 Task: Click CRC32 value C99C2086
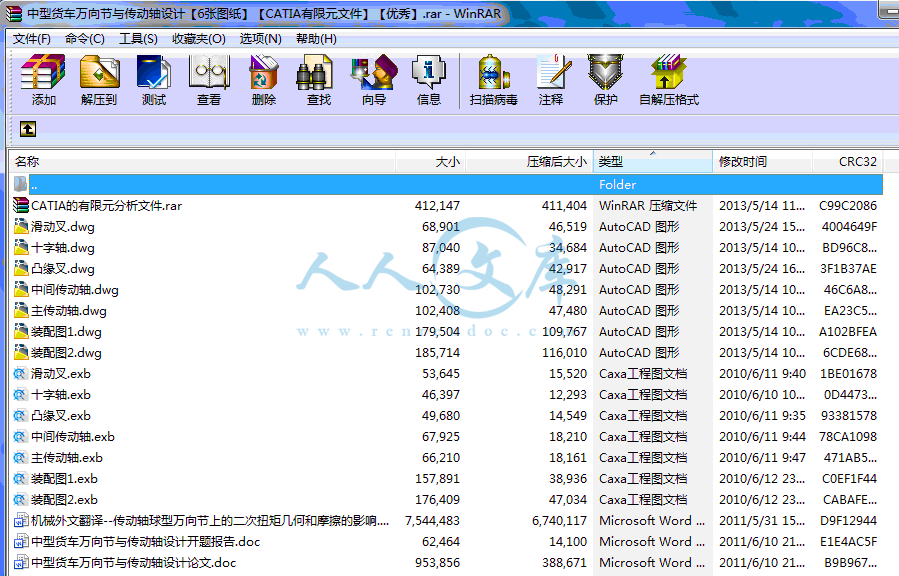tap(848, 206)
